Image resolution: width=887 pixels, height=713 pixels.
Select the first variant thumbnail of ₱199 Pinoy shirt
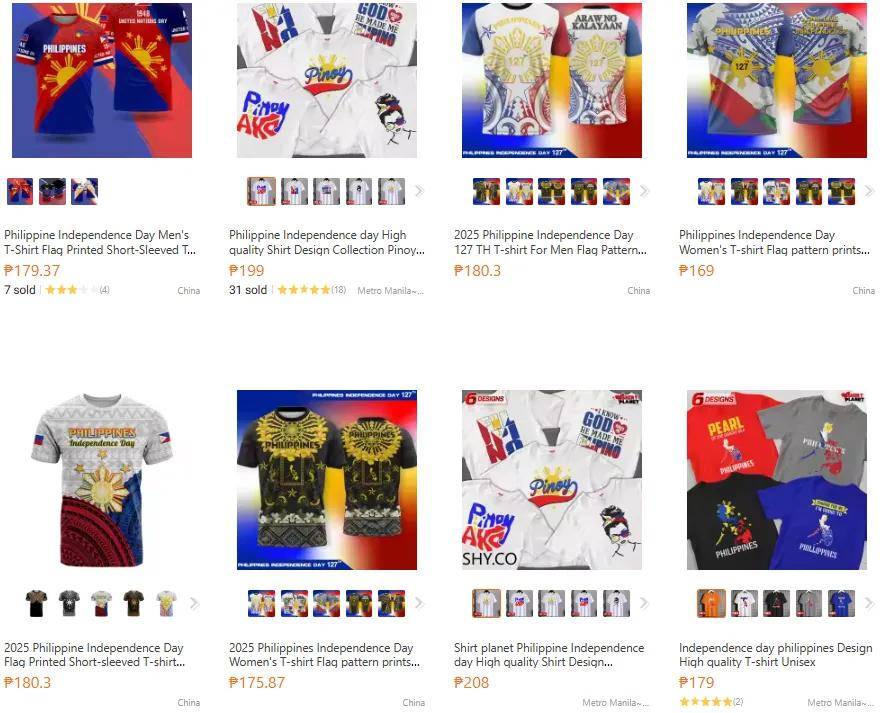[x=261, y=191]
